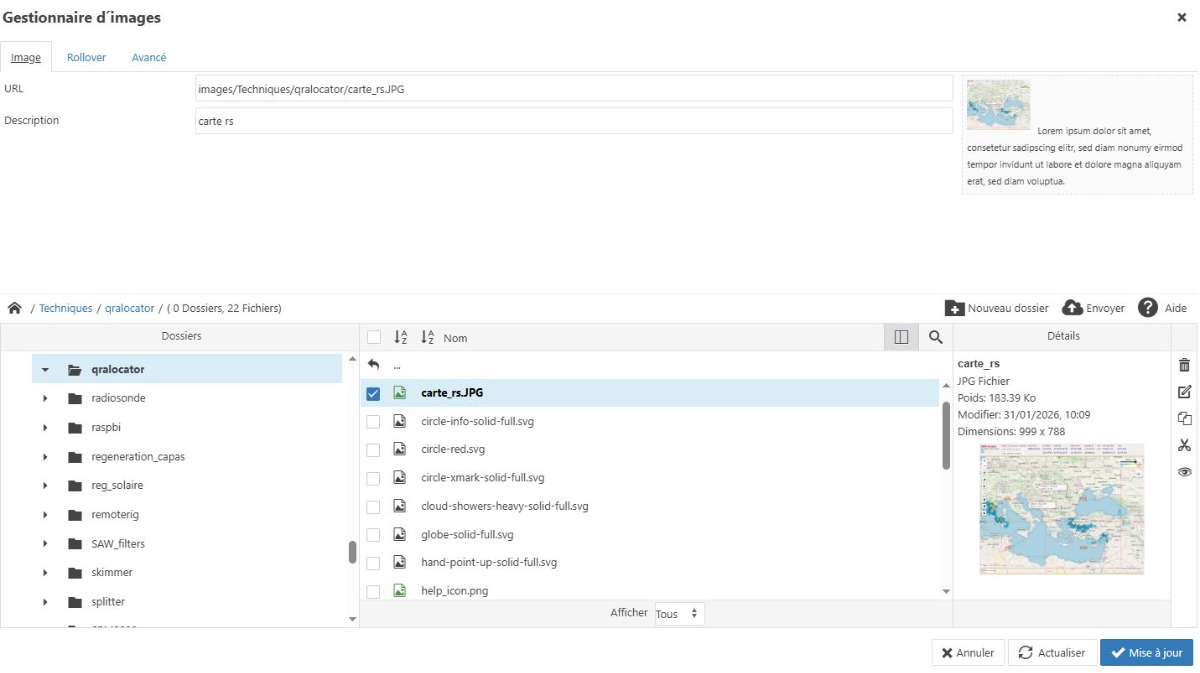Check hand-point-up-solid-full.svg checkbox
The height and width of the screenshot is (673, 1200).
point(373,563)
